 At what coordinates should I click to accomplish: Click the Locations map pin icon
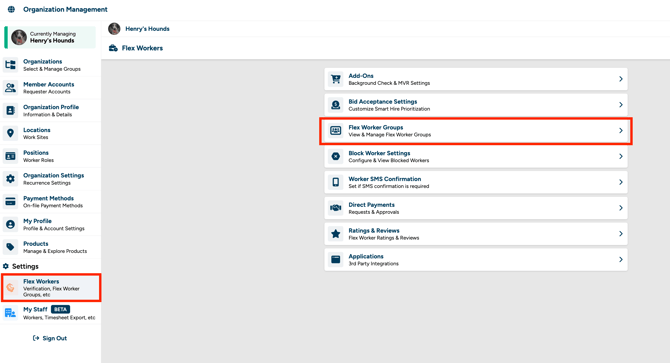[x=10, y=133]
